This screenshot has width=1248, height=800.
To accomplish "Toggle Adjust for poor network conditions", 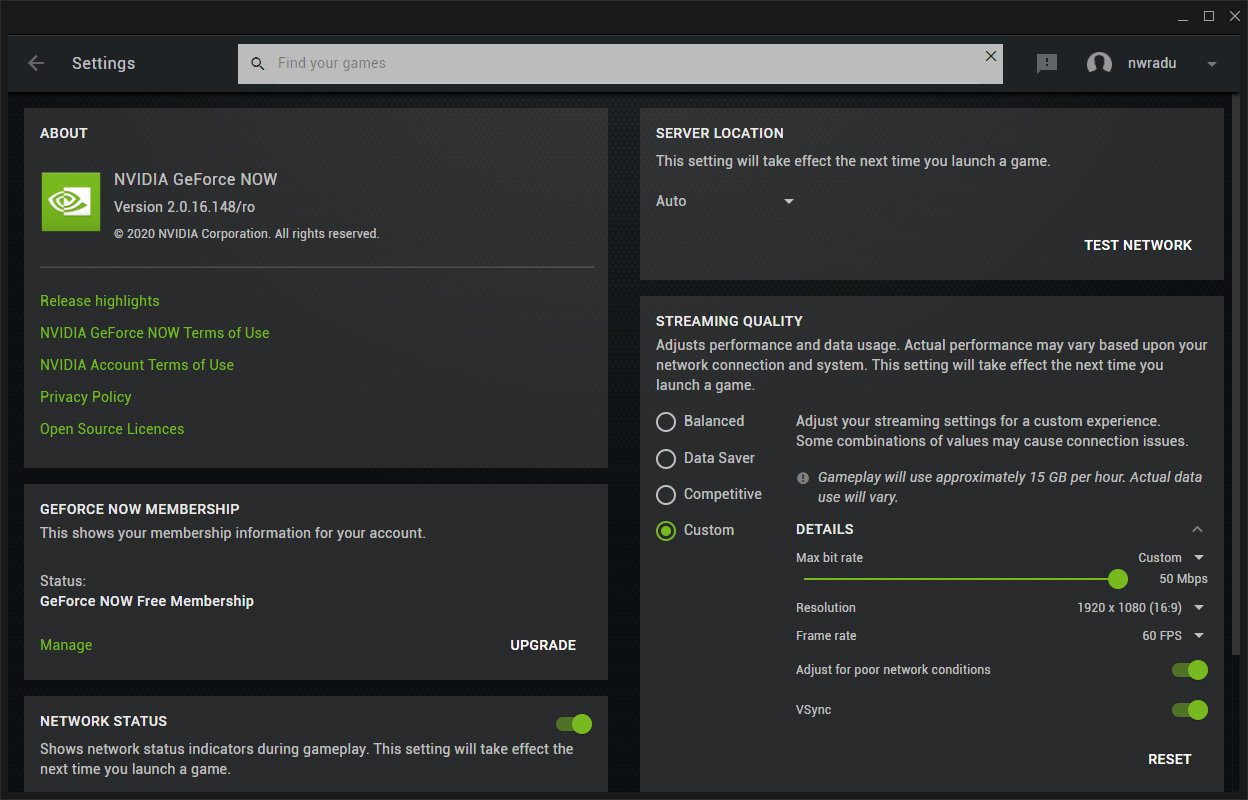I will pyautogui.click(x=1190, y=670).
